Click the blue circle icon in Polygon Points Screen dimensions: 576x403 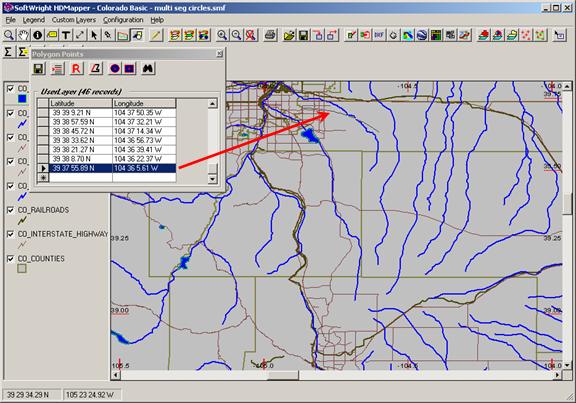point(115,69)
